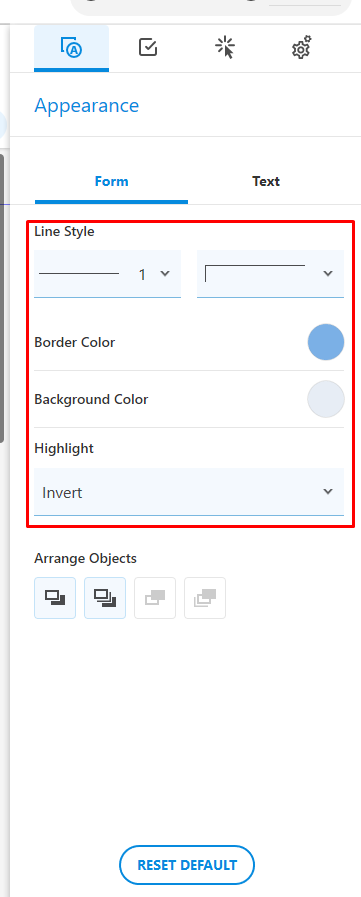This screenshot has width=361, height=897.
Task: Click the grayed two-rectangle send backward icon
Action: click(154, 598)
